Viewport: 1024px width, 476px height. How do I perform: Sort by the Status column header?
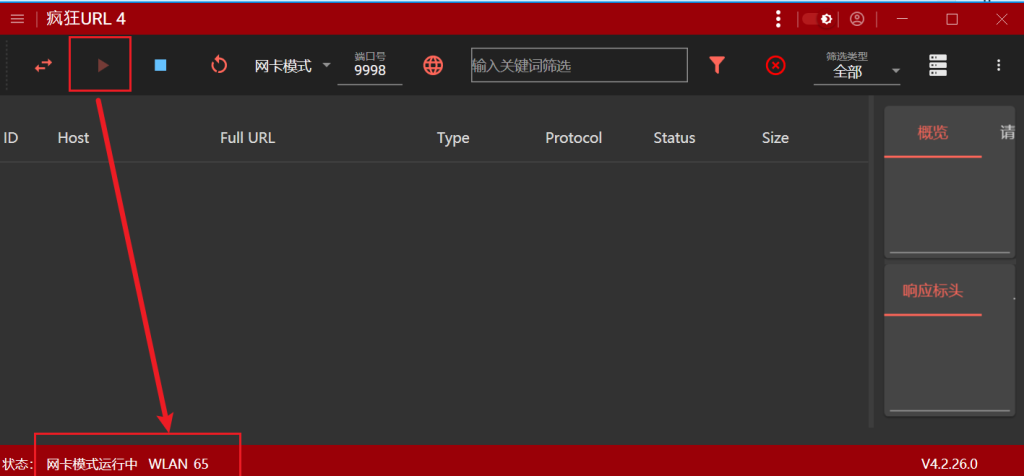coord(674,138)
